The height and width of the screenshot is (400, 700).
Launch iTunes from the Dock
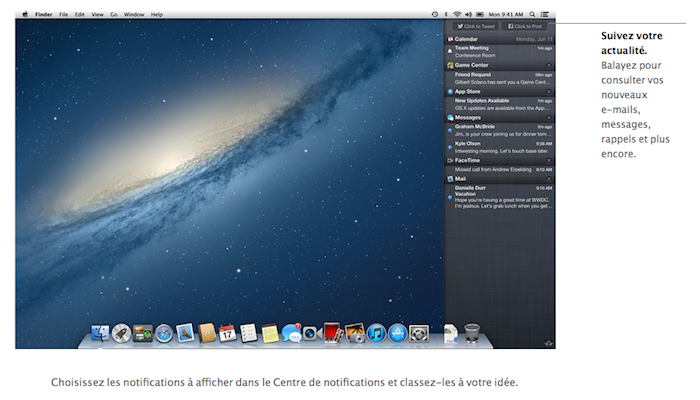click(377, 333)
